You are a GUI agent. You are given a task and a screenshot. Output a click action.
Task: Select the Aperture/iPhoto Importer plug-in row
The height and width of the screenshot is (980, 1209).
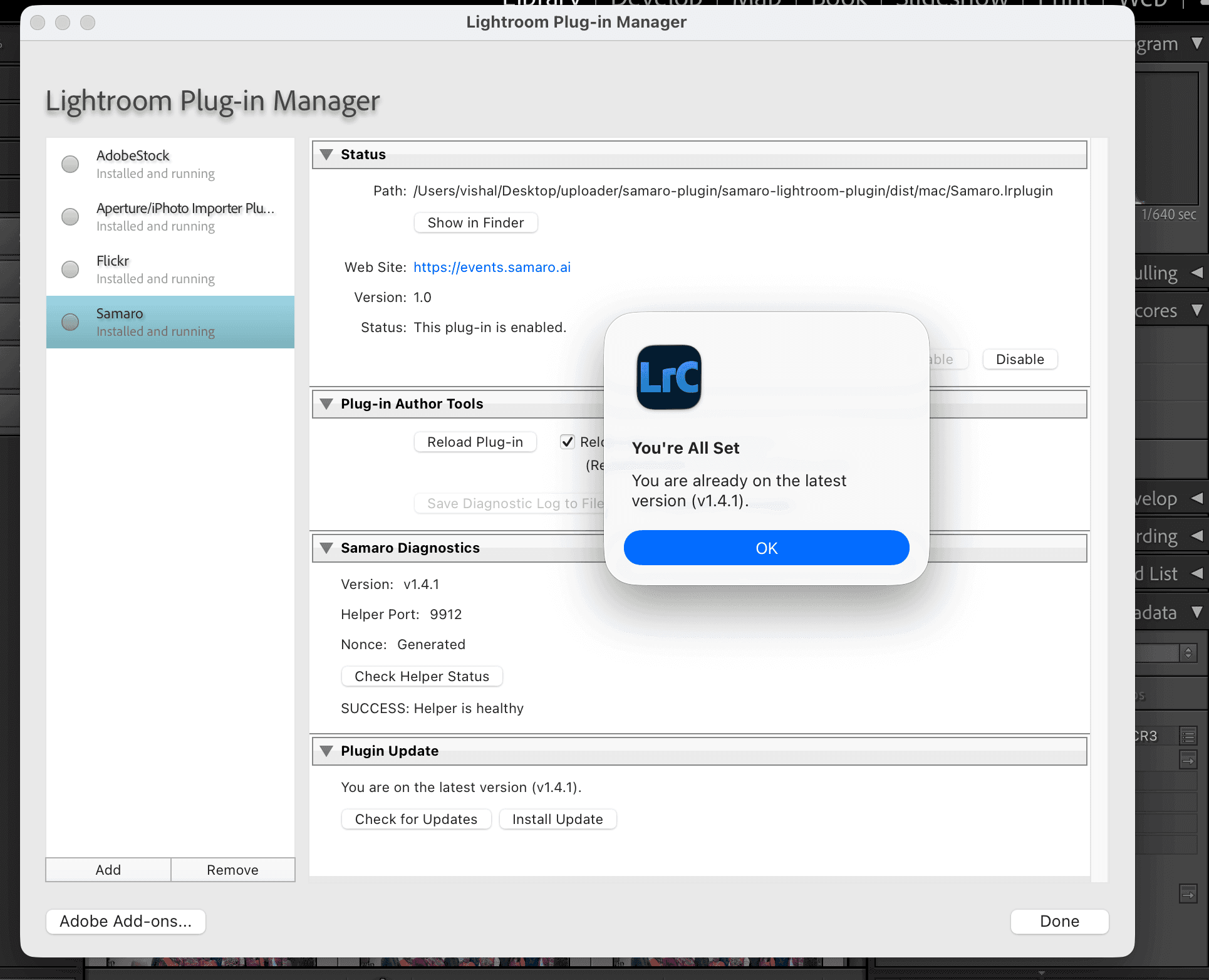coord(170,217)
